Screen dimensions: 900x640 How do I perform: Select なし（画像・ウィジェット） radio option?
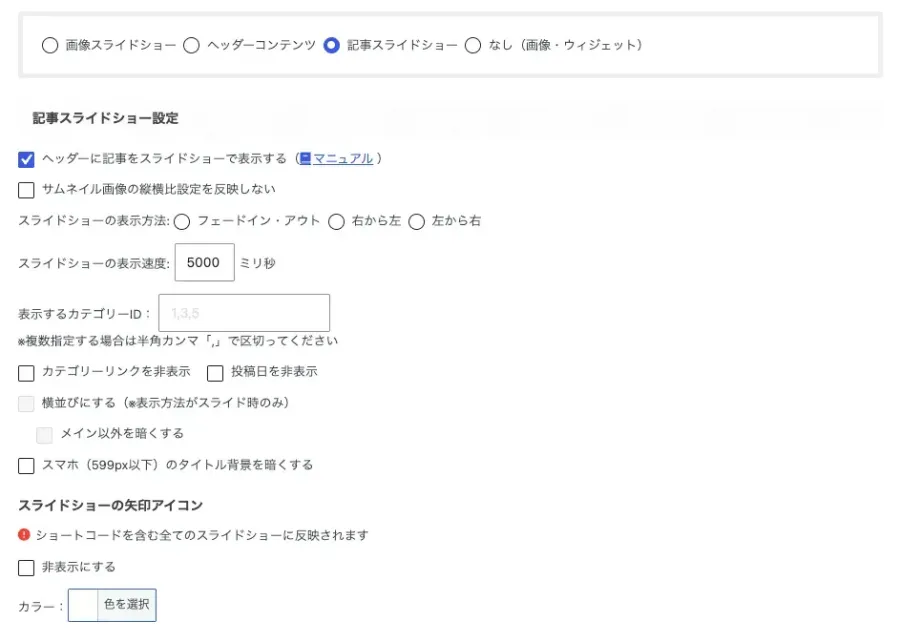pos(473,45)
